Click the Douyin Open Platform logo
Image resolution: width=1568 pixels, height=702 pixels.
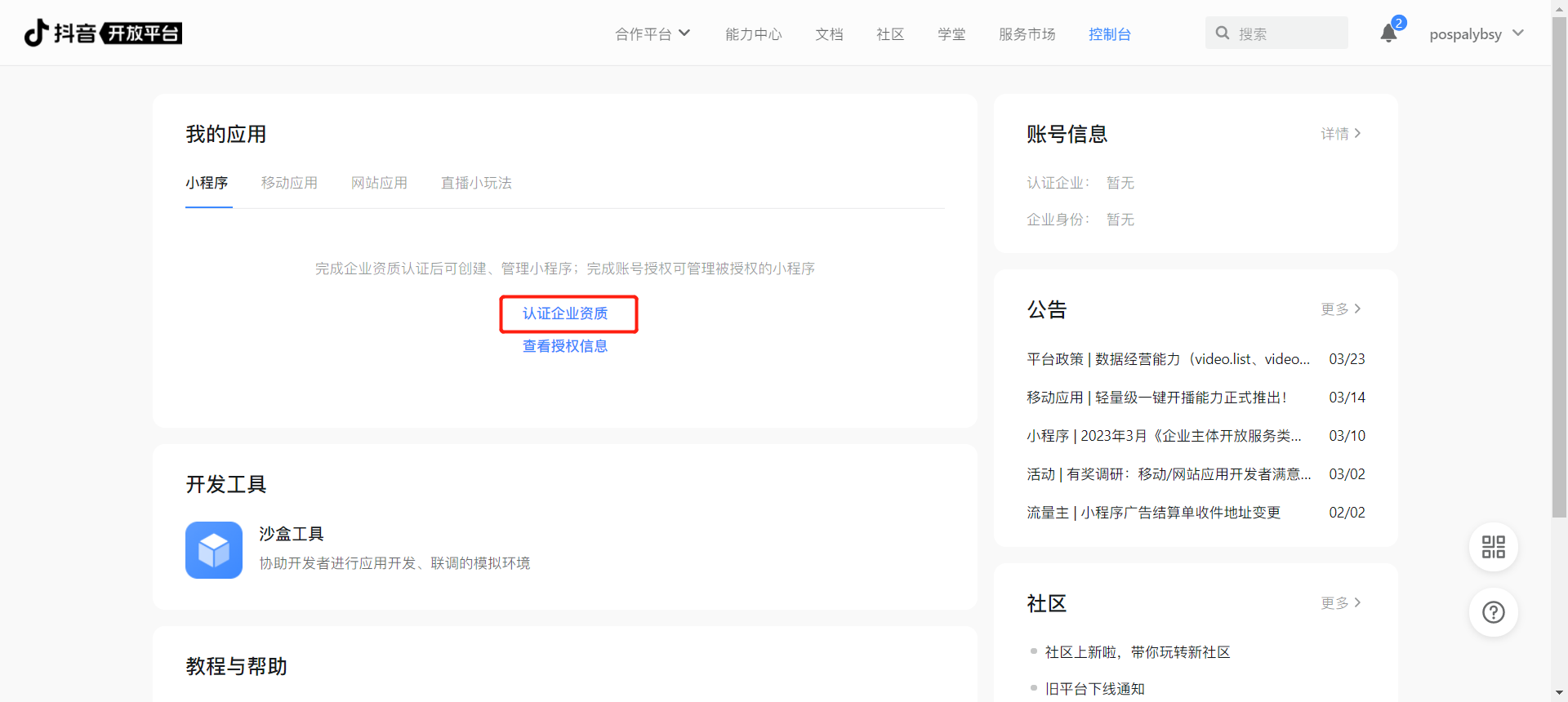103,33
